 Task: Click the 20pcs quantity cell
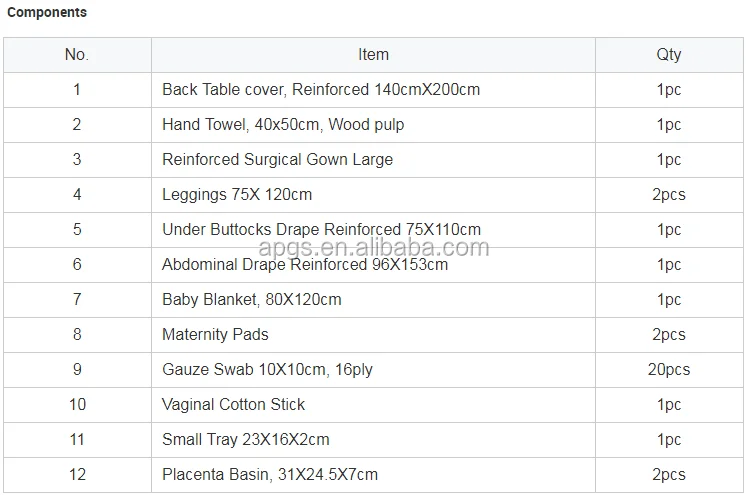668,370
